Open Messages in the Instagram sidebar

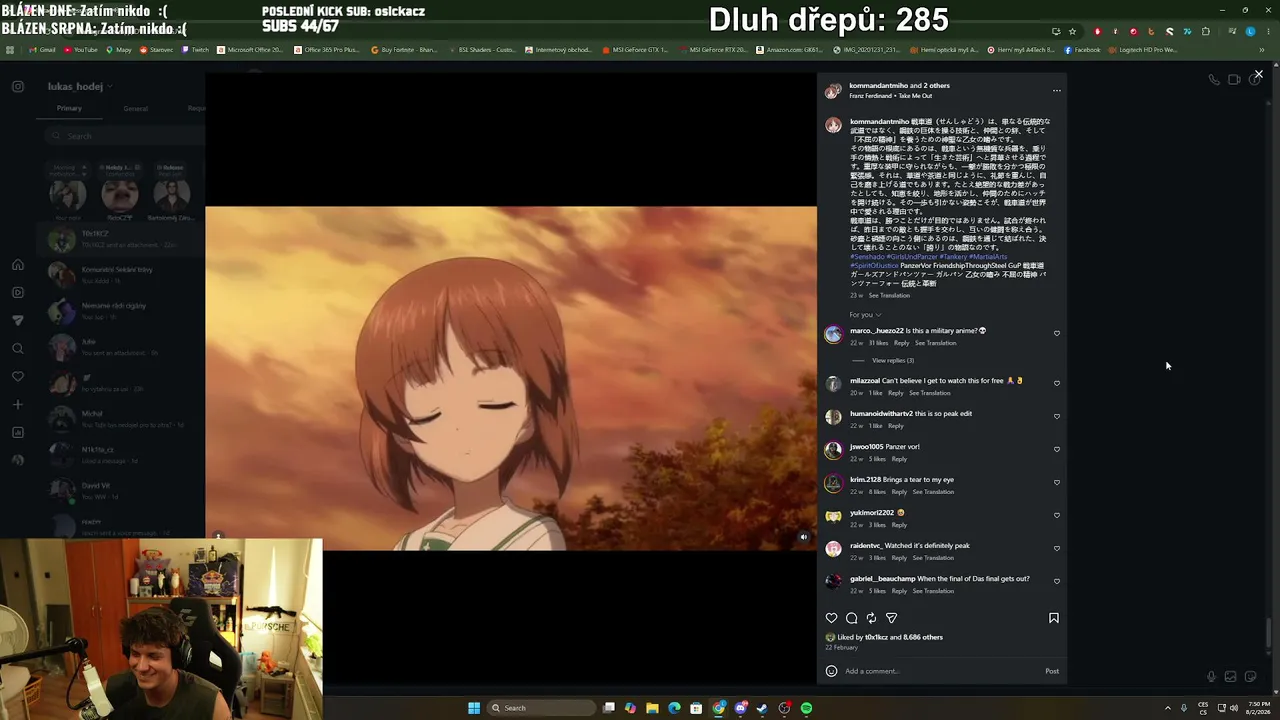[18, 321]
